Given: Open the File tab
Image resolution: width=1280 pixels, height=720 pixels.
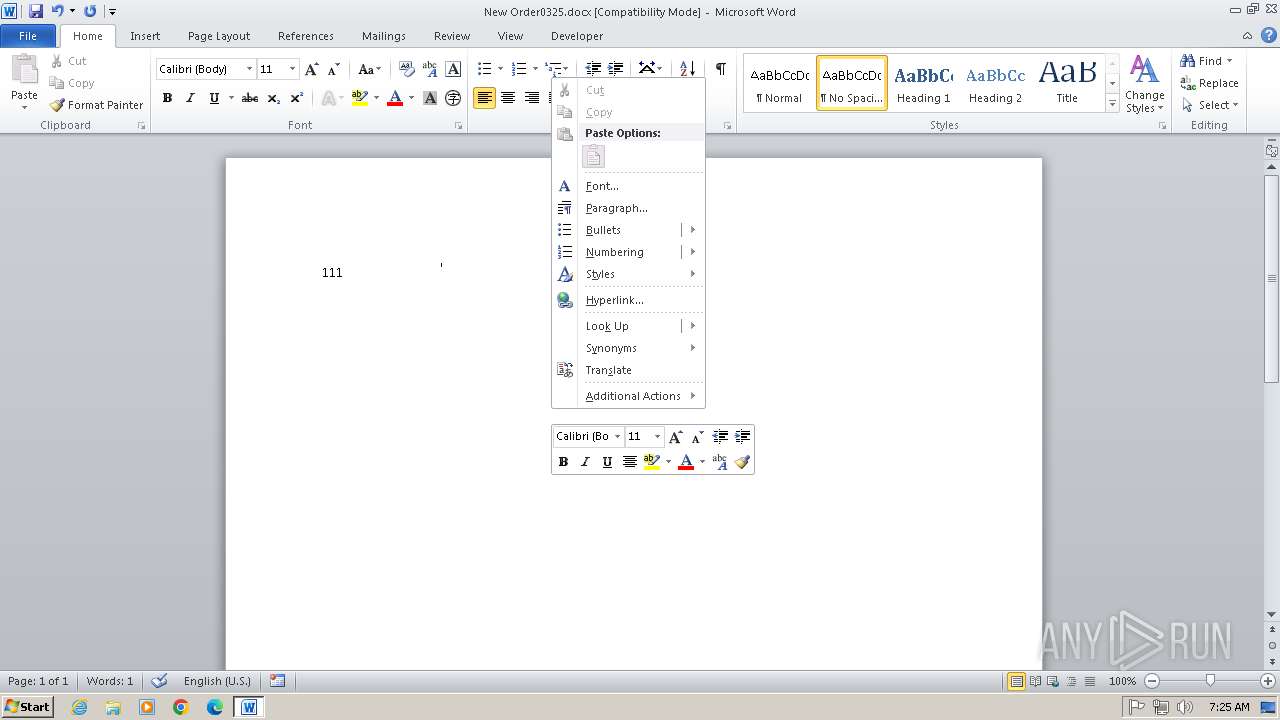Looking at the screenshot, I should click(28, 36).
